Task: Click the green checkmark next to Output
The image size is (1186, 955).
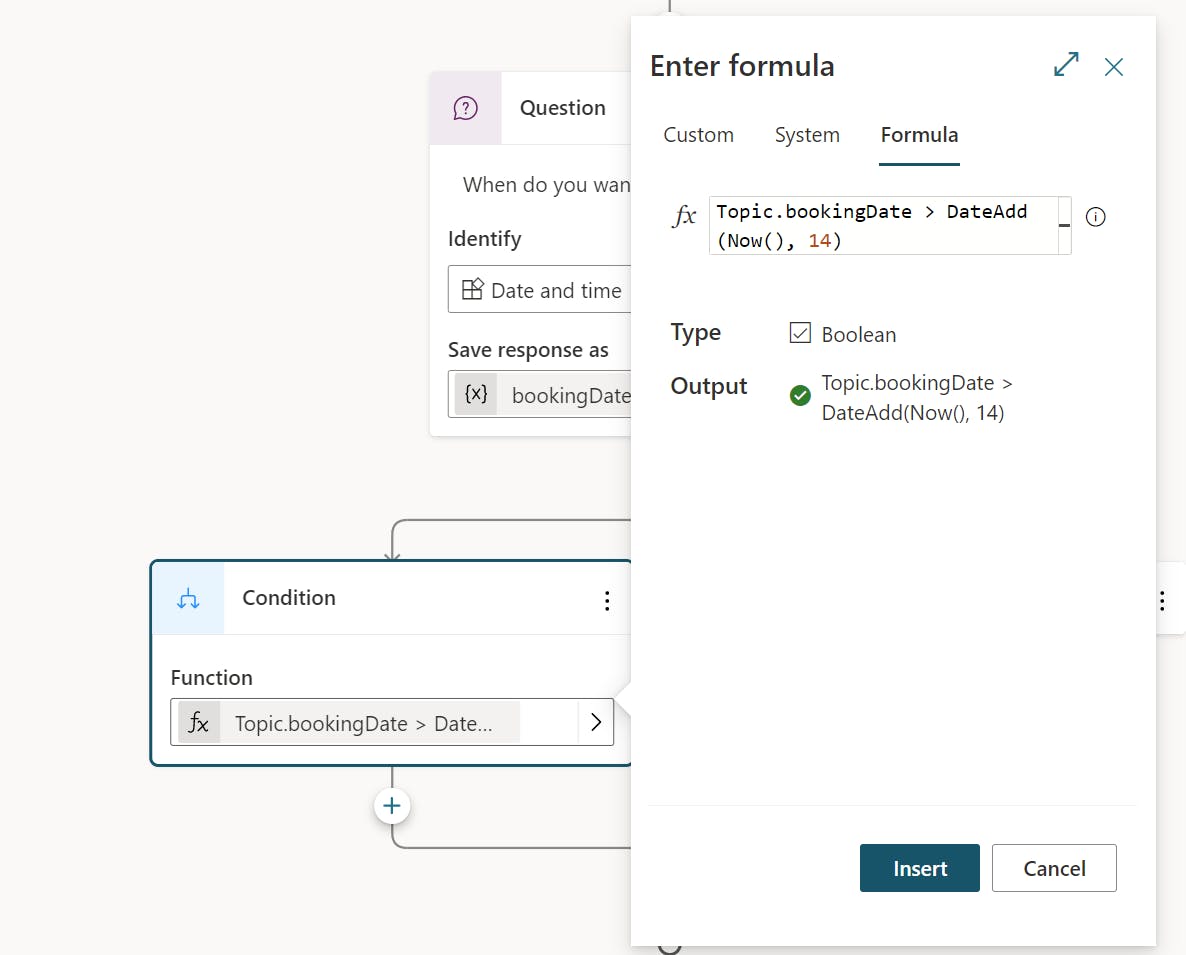Action: pyautogui.click(x=800, y=395)
